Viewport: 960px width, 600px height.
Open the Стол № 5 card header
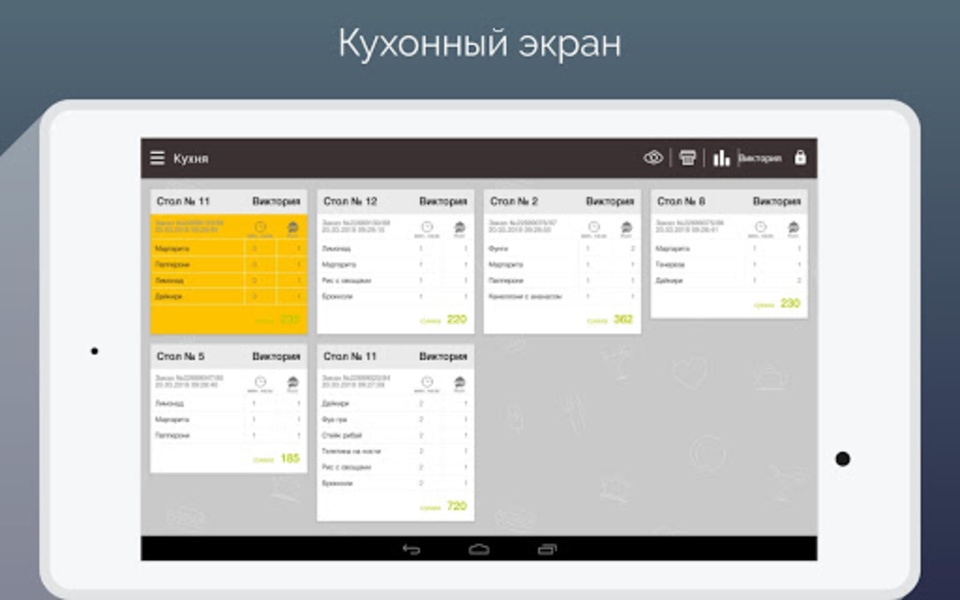tap(228, 356)
